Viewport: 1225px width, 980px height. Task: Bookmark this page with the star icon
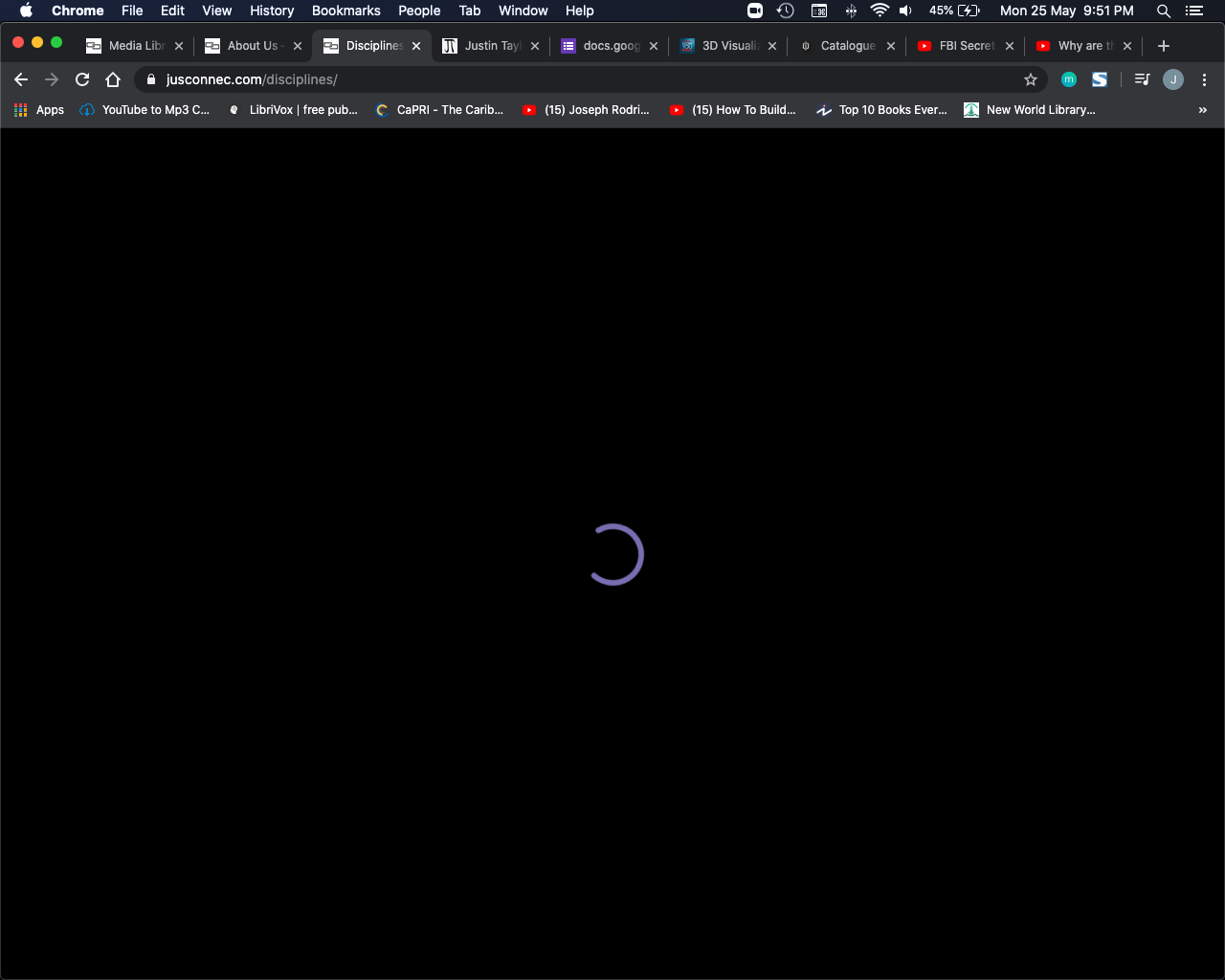1031,79
